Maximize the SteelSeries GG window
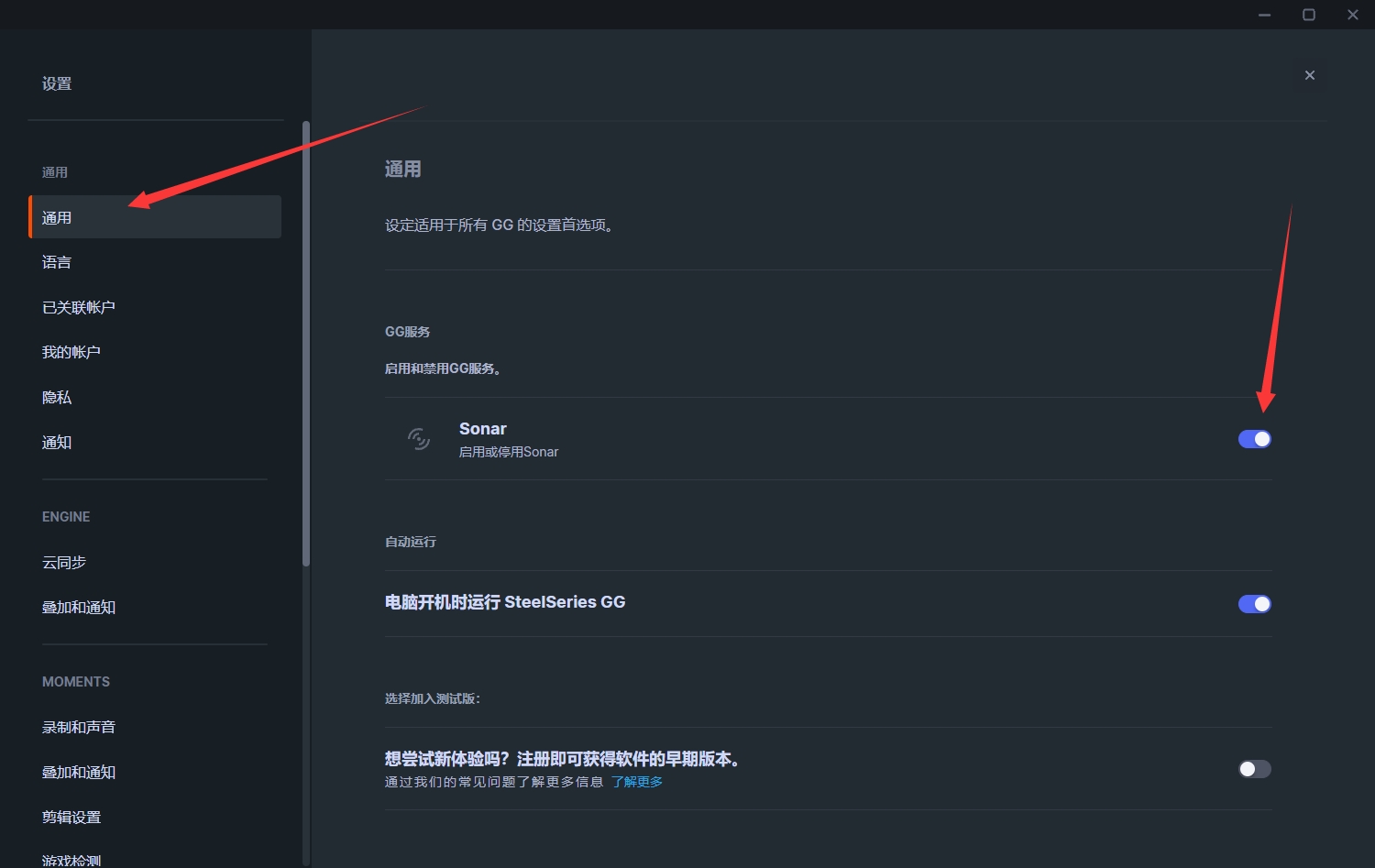This screenshot has height=868, width=1375. (1308, 15)
